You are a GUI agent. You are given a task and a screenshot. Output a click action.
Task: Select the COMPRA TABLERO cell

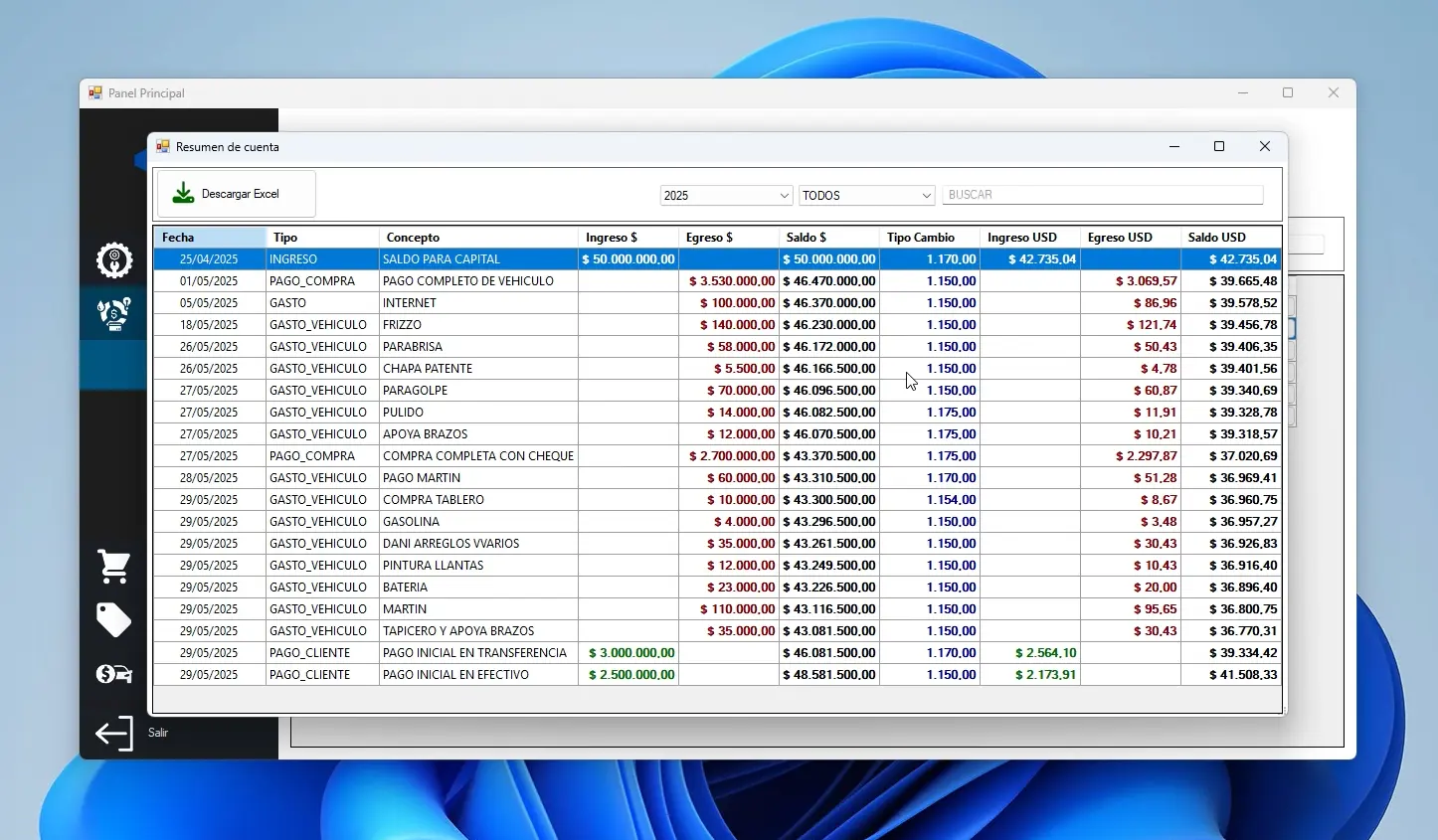(x=478, y=500)
